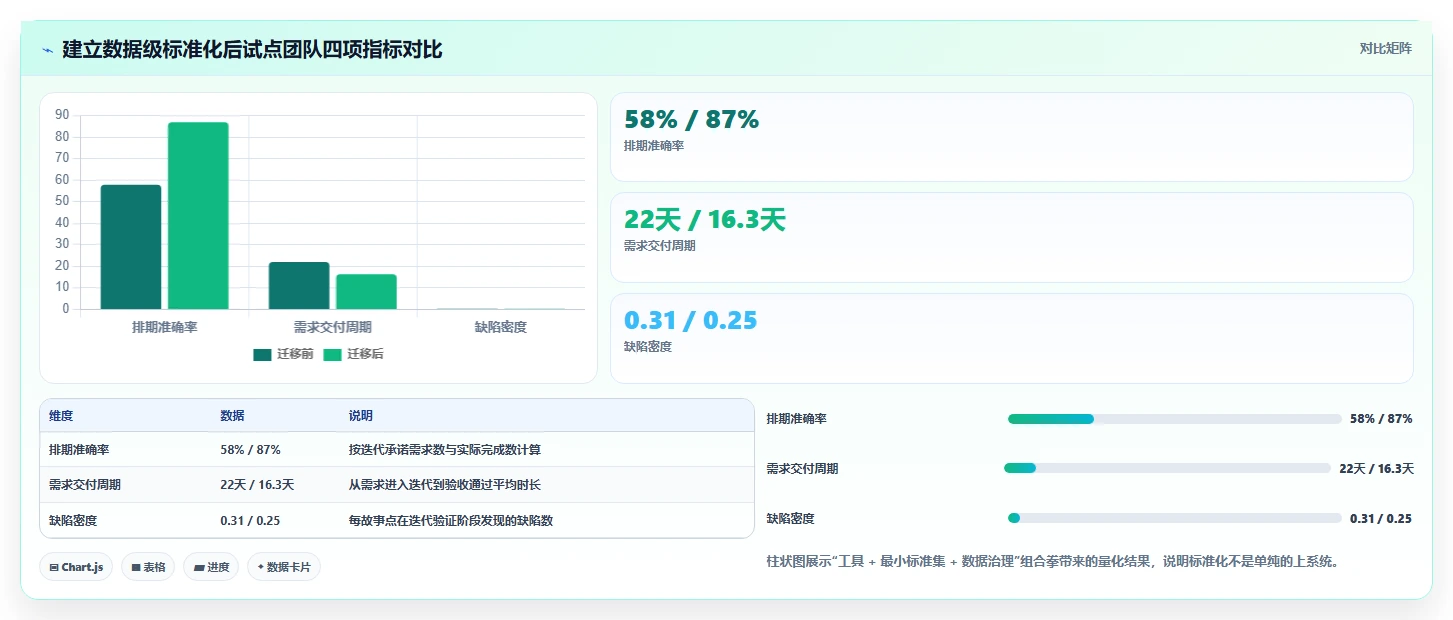The image size is (1453, 620).
Task: Click 按迭代承诺需求数与实际完成数计算 description
Action: coord(445,450)
